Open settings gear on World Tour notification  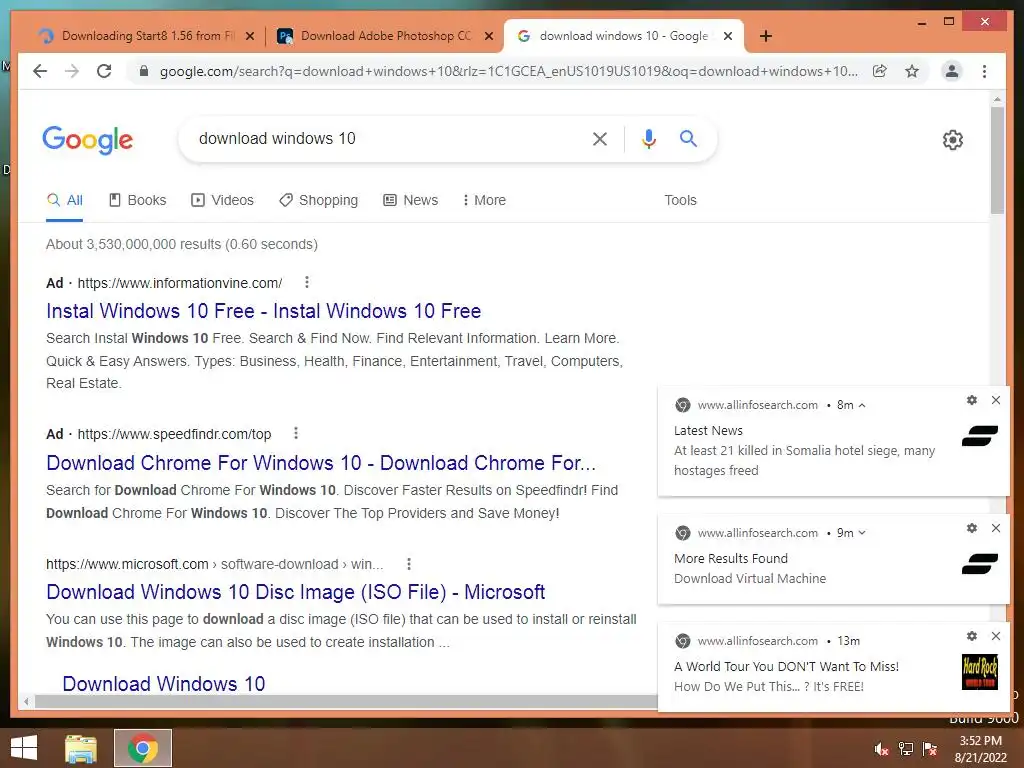[972, 635]
